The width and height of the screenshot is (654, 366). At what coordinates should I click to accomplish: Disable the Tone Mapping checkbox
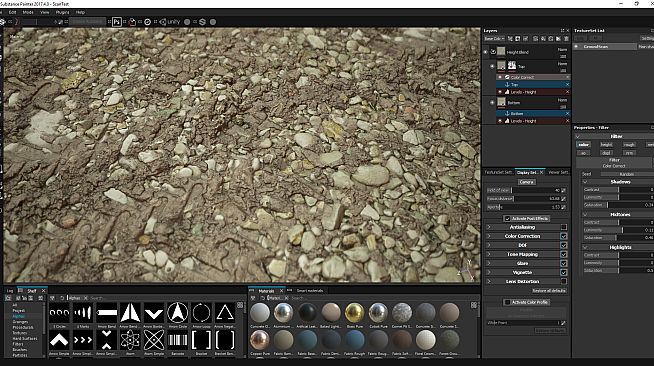[563, 254]
